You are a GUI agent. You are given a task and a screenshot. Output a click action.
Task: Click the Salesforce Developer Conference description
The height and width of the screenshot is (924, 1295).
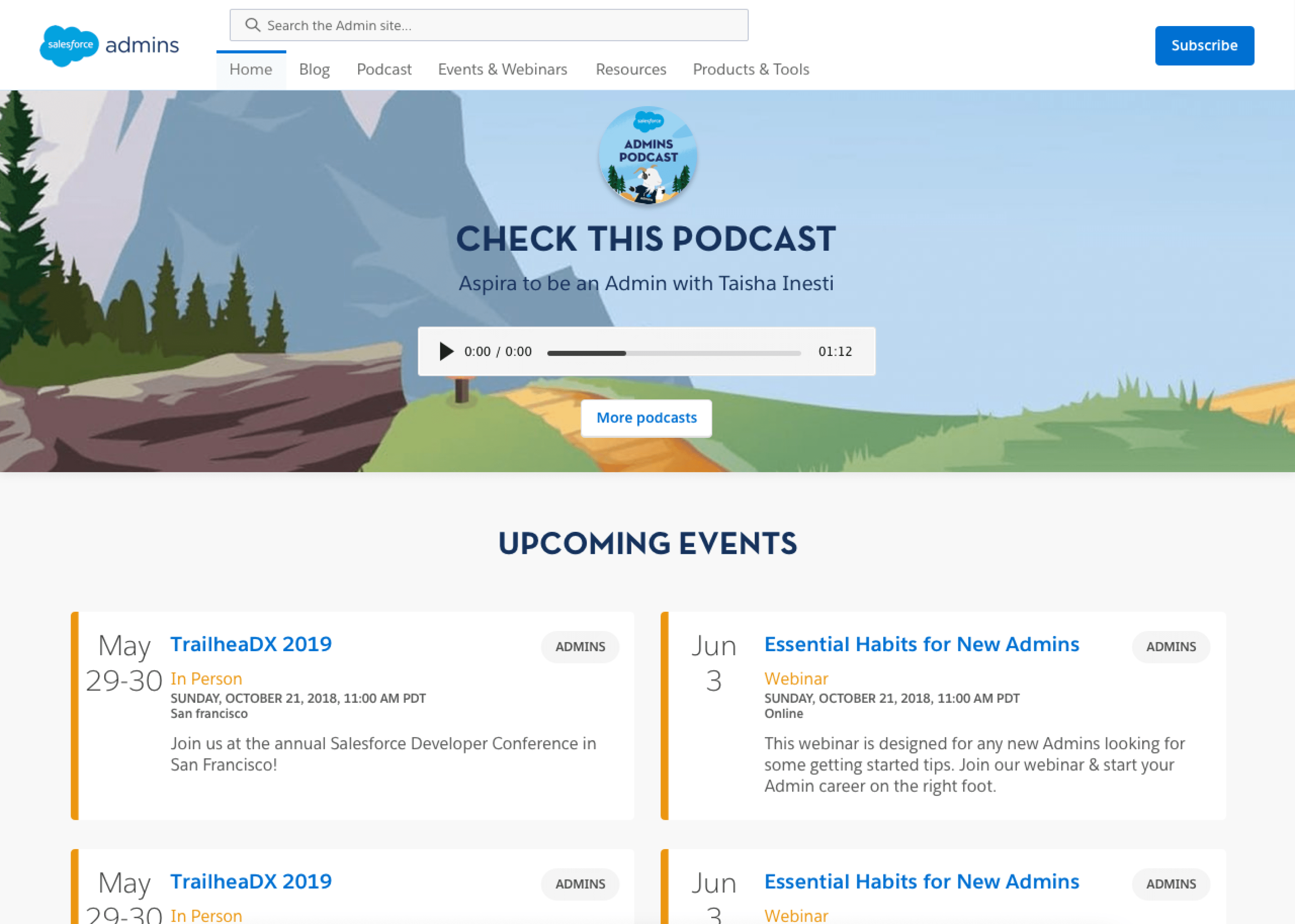(383, 754)
